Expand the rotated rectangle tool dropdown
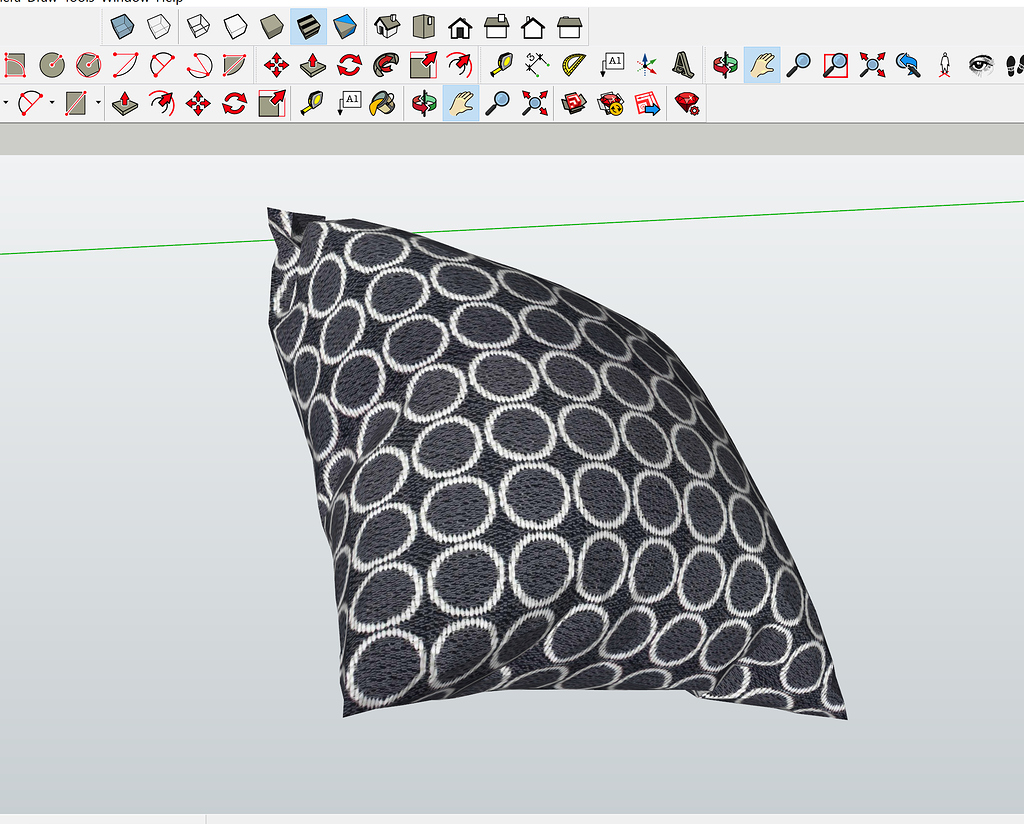The image size is (1024, 824). tap(97, 101)
